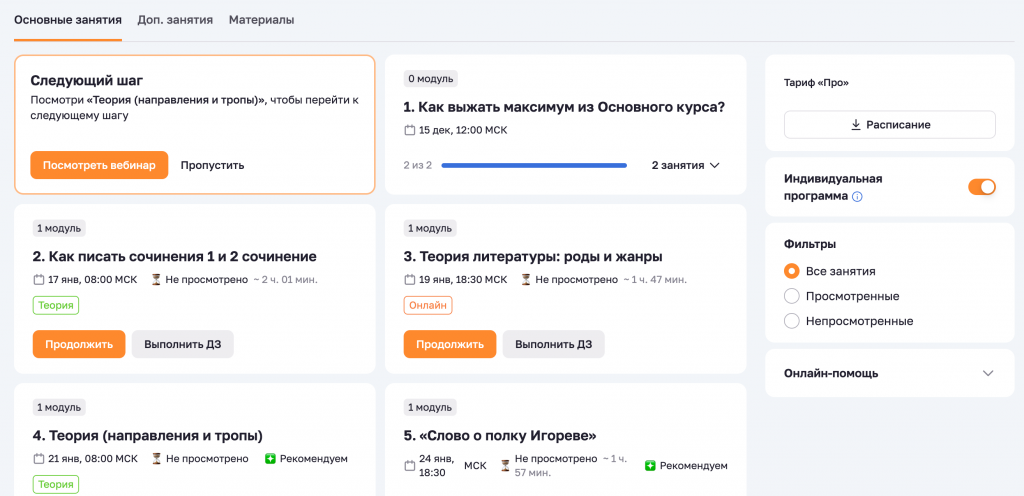Switch to the Основные занятия tab

click(68, 20)
